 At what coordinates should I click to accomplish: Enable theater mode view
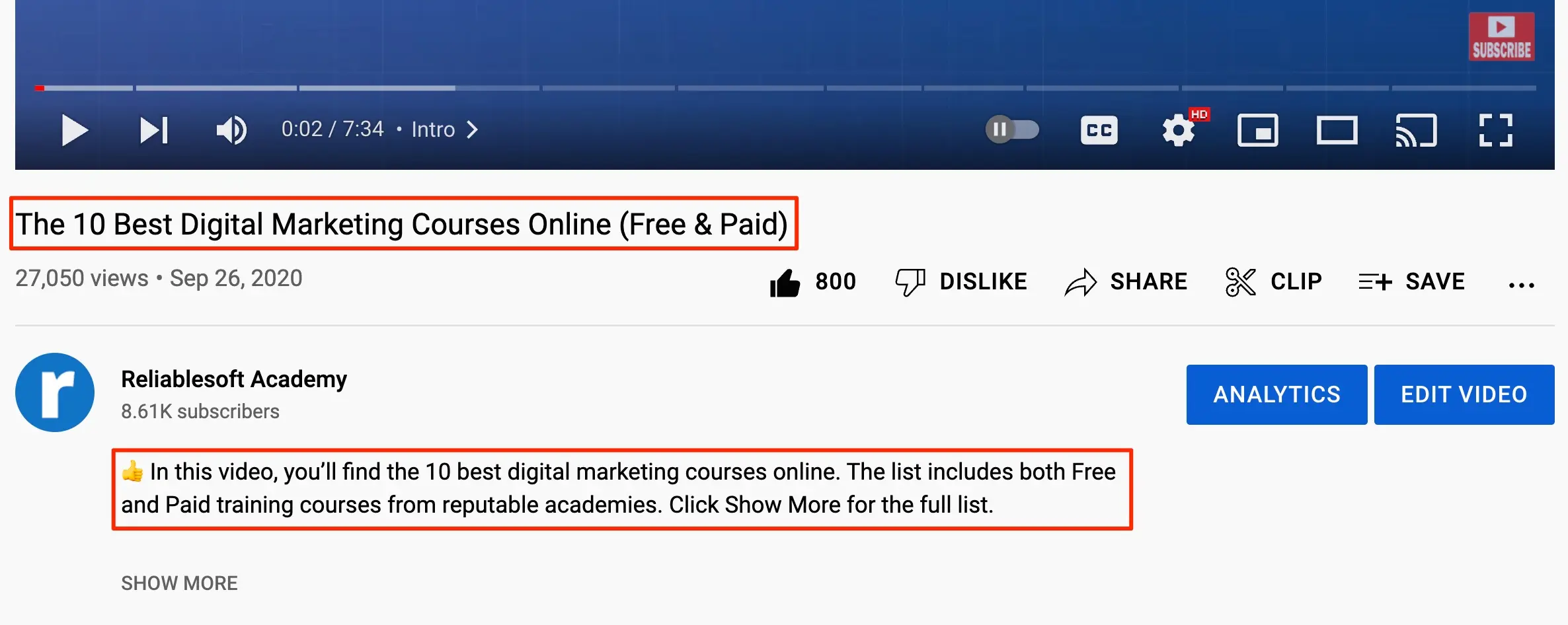click(x=1337, y=130)
